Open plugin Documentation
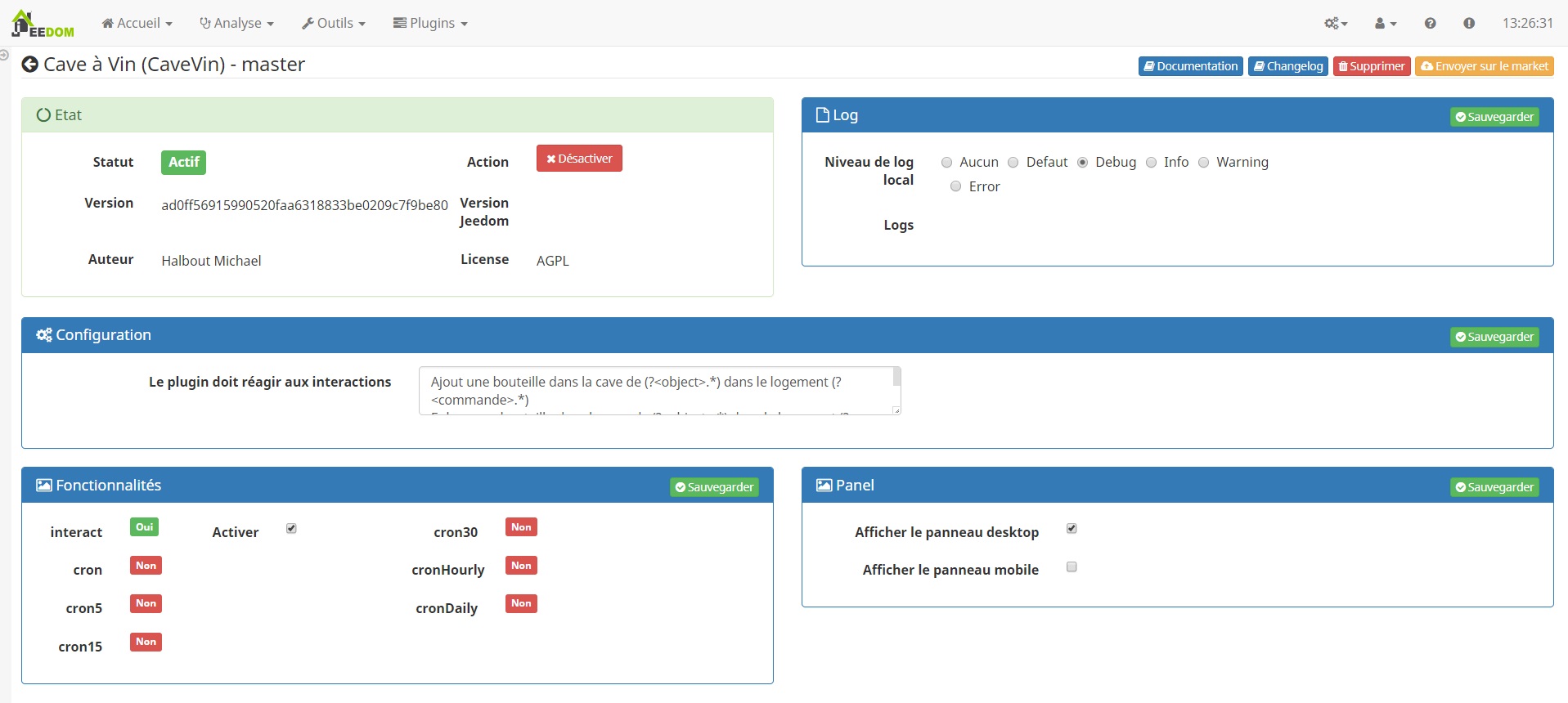 coord(1190,66)
